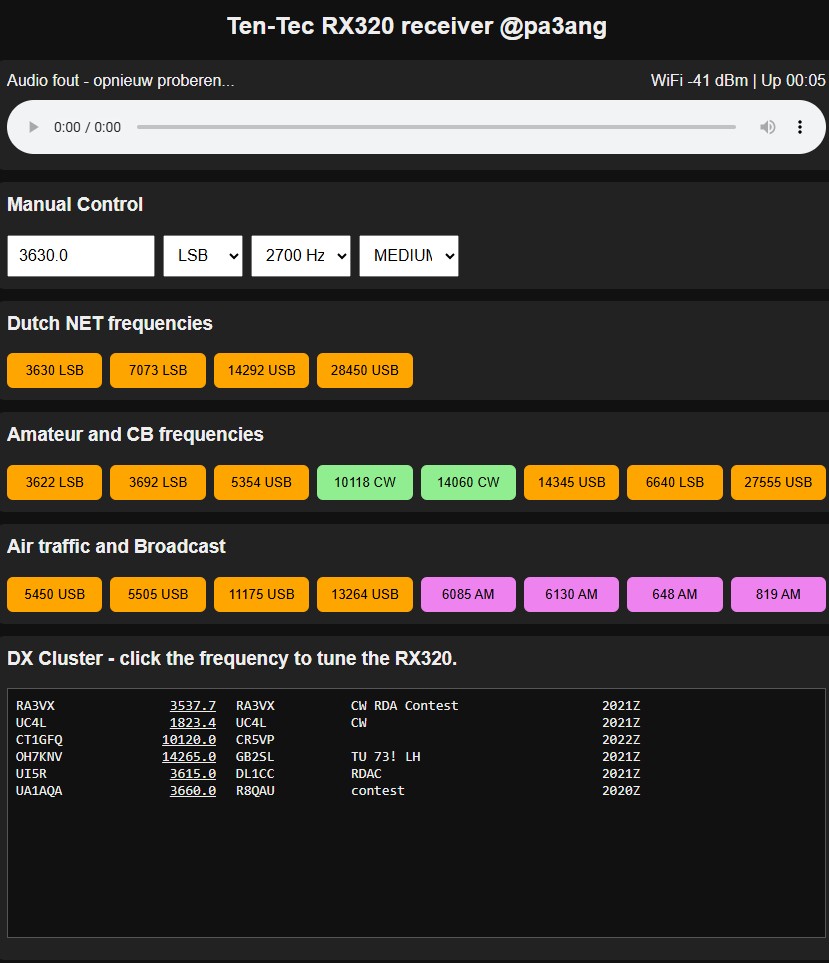Tune to 28450 USB
829x963 pixels.
tap(365, 370)
